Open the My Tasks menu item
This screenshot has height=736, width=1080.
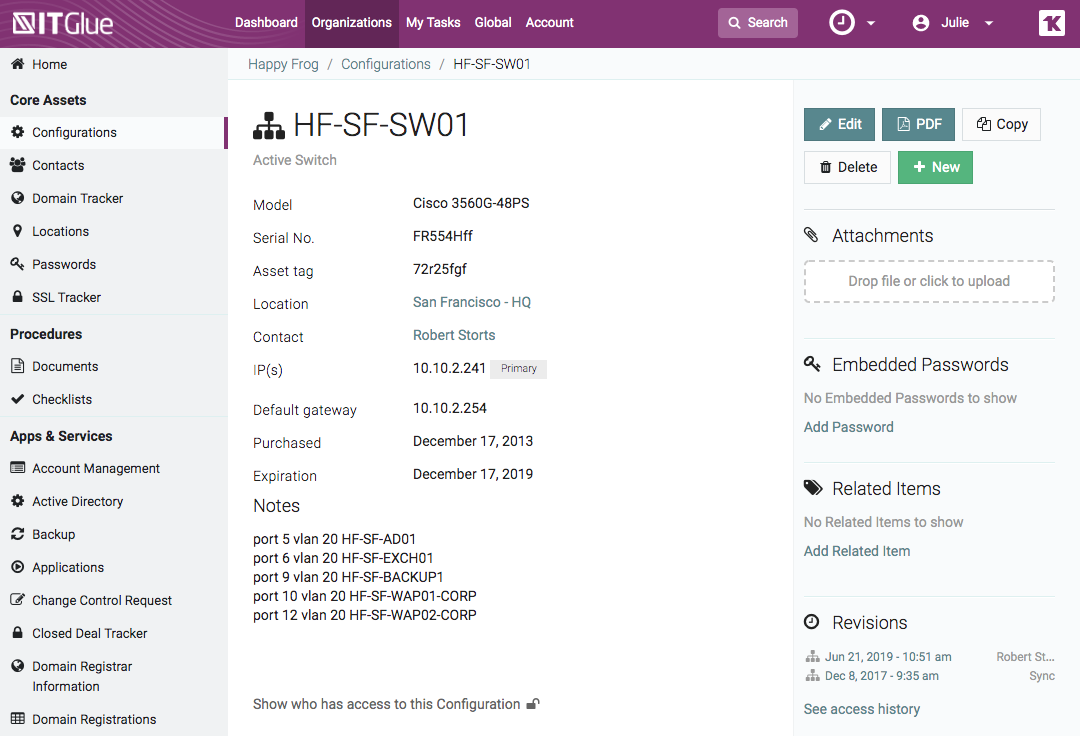tap(433, 23)
